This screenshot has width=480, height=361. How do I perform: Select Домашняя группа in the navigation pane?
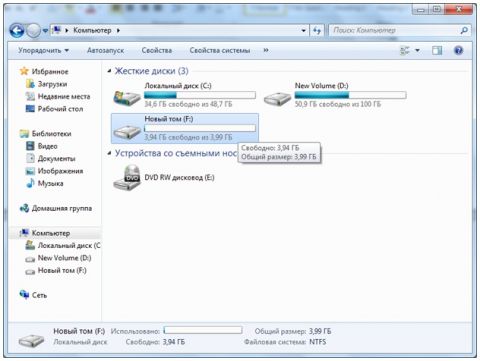62,208
